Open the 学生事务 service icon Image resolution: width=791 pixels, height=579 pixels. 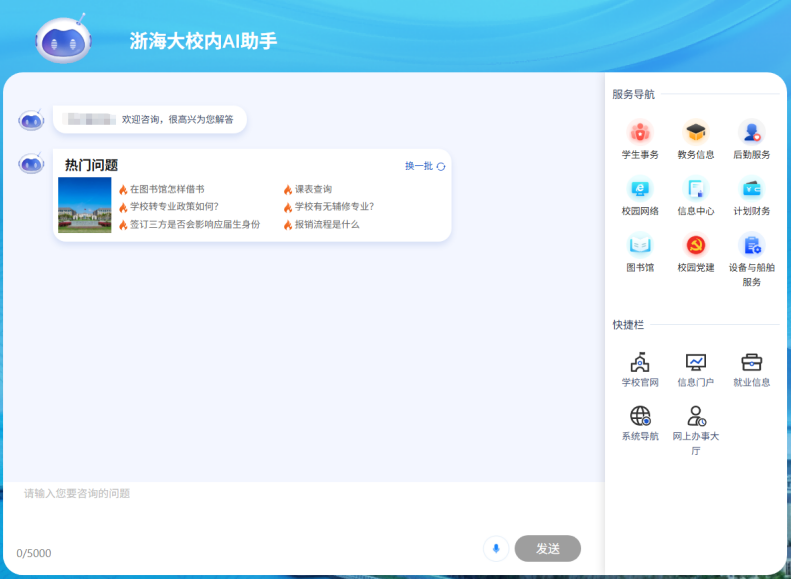coord(640,132)
